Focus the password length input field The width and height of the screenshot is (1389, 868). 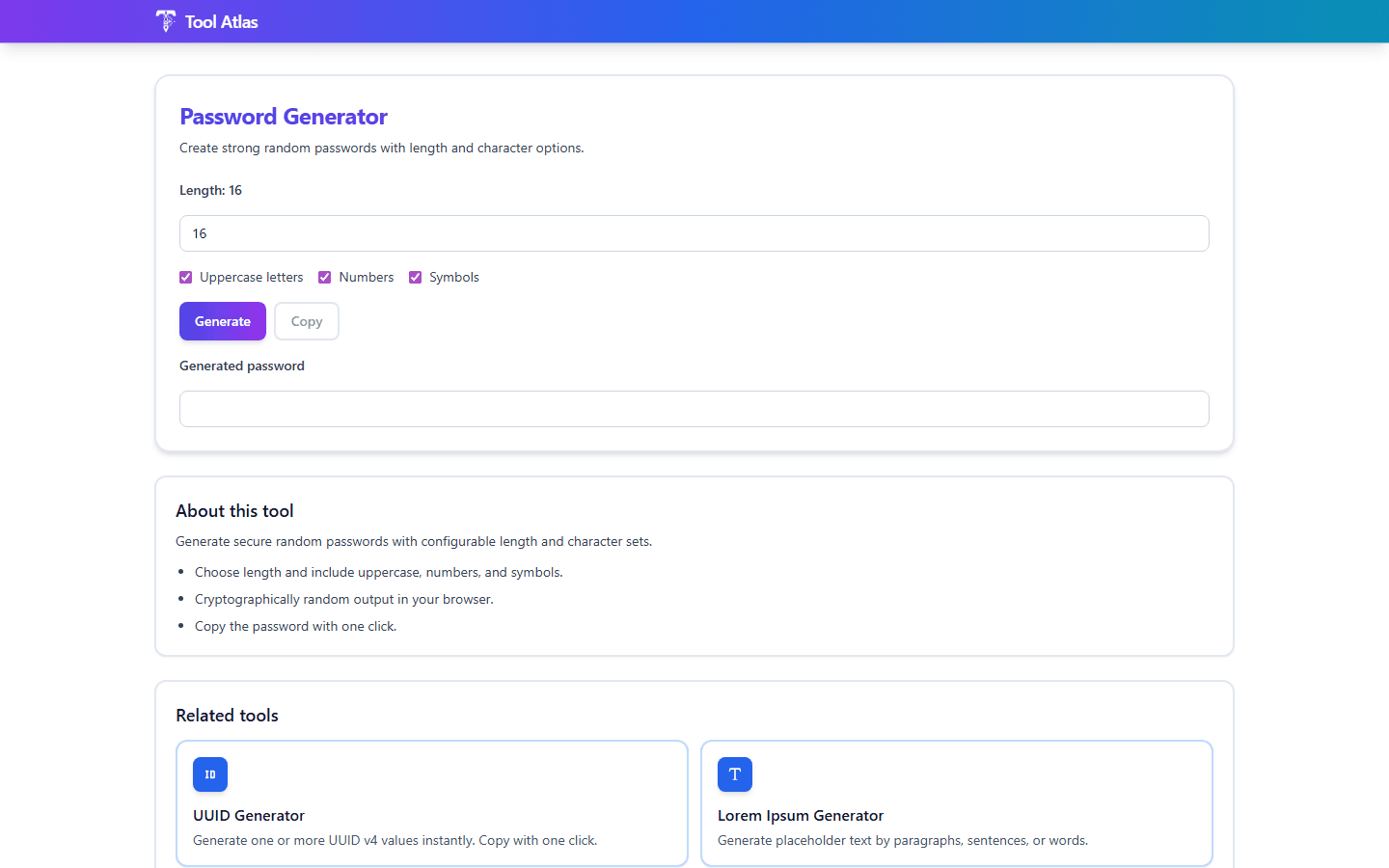(x=694, y=233)
